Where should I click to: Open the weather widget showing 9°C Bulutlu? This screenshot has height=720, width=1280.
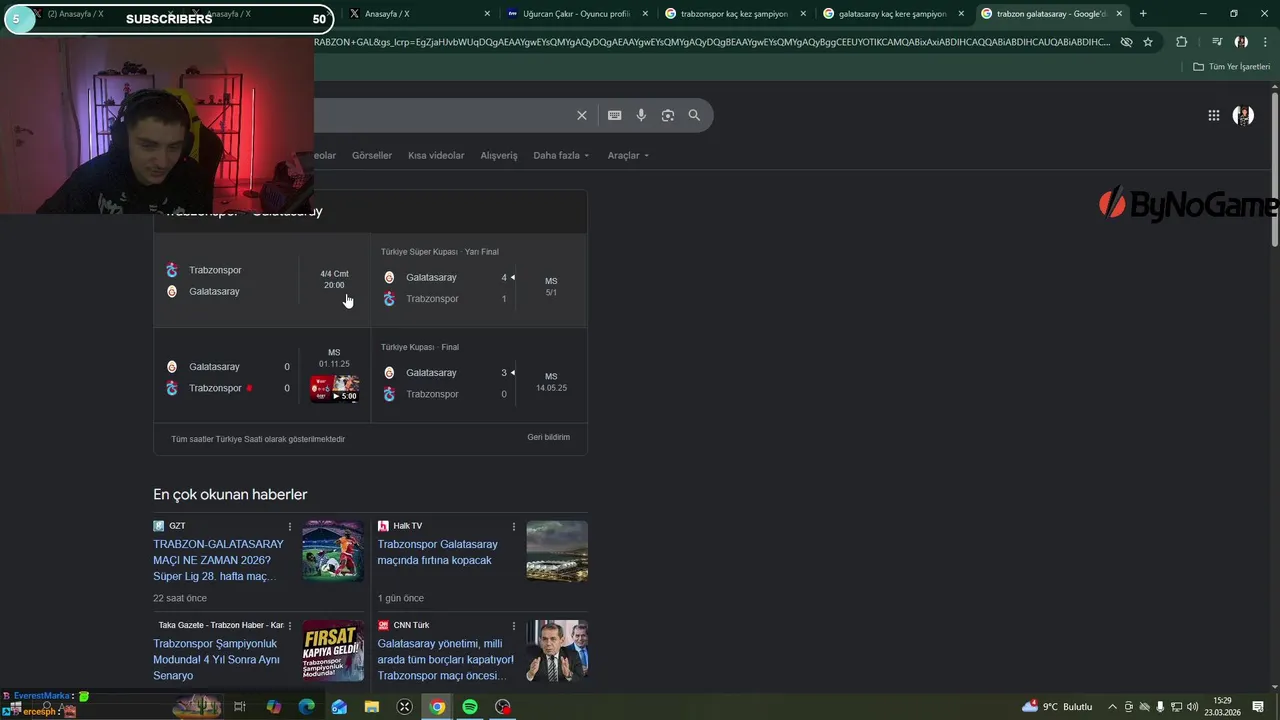(1057, 707)
